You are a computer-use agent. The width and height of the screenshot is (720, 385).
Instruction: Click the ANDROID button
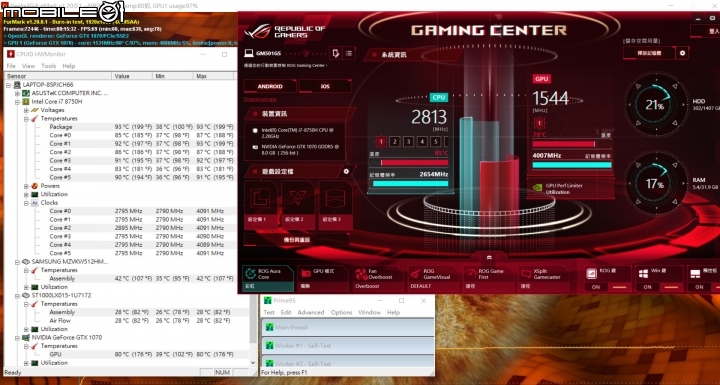pos(270,86)
